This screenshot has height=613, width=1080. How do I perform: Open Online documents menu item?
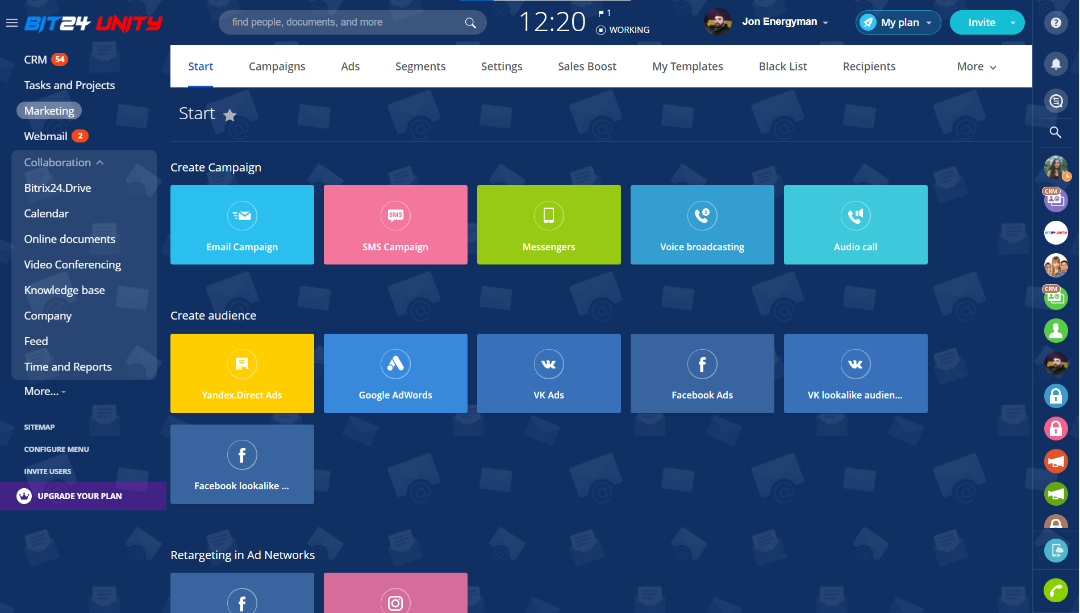(x=70, y=239)
